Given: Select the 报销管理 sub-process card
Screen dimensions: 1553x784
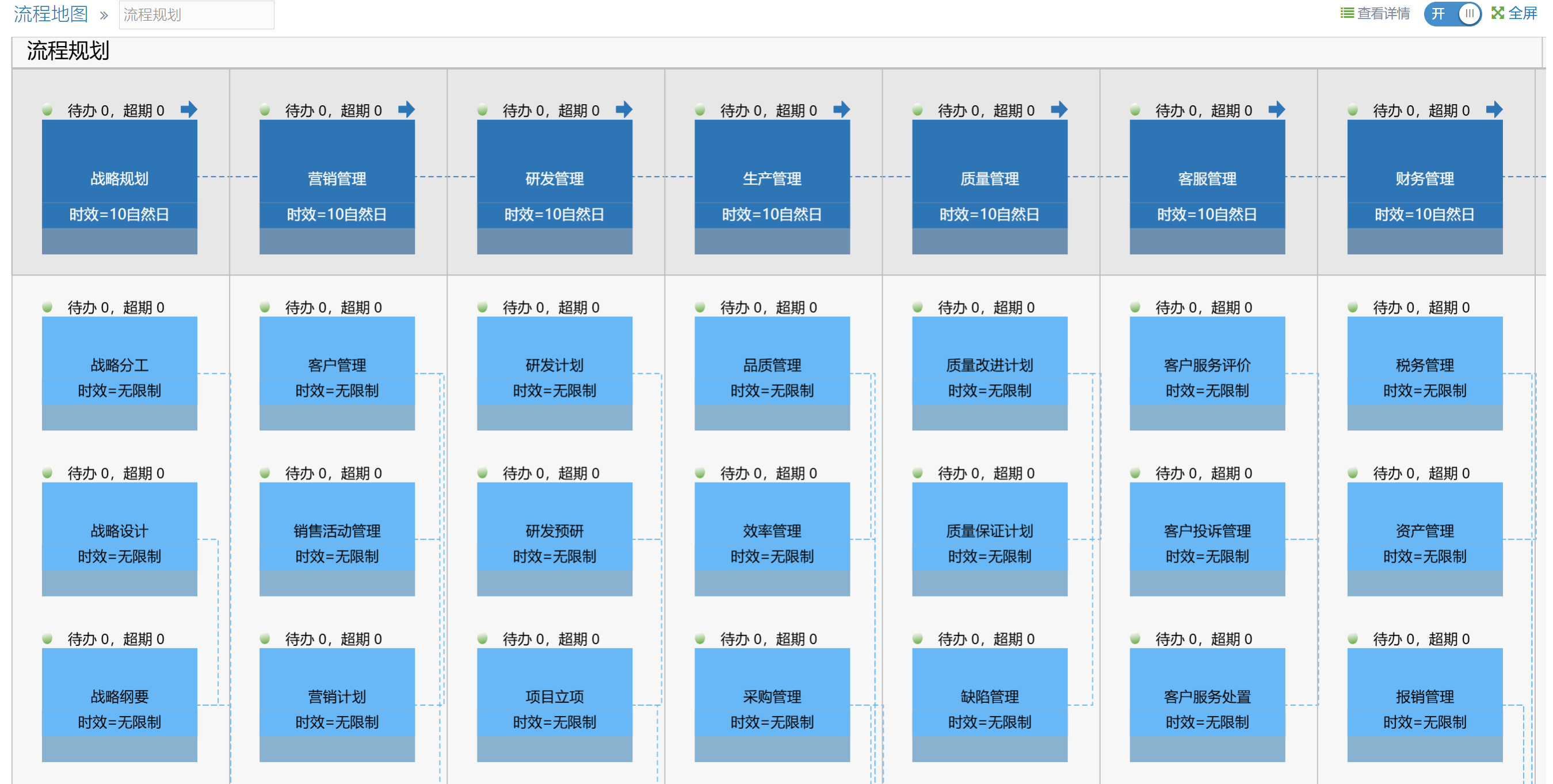Looking at the screenshot, I should click(x=1425, y=705).
